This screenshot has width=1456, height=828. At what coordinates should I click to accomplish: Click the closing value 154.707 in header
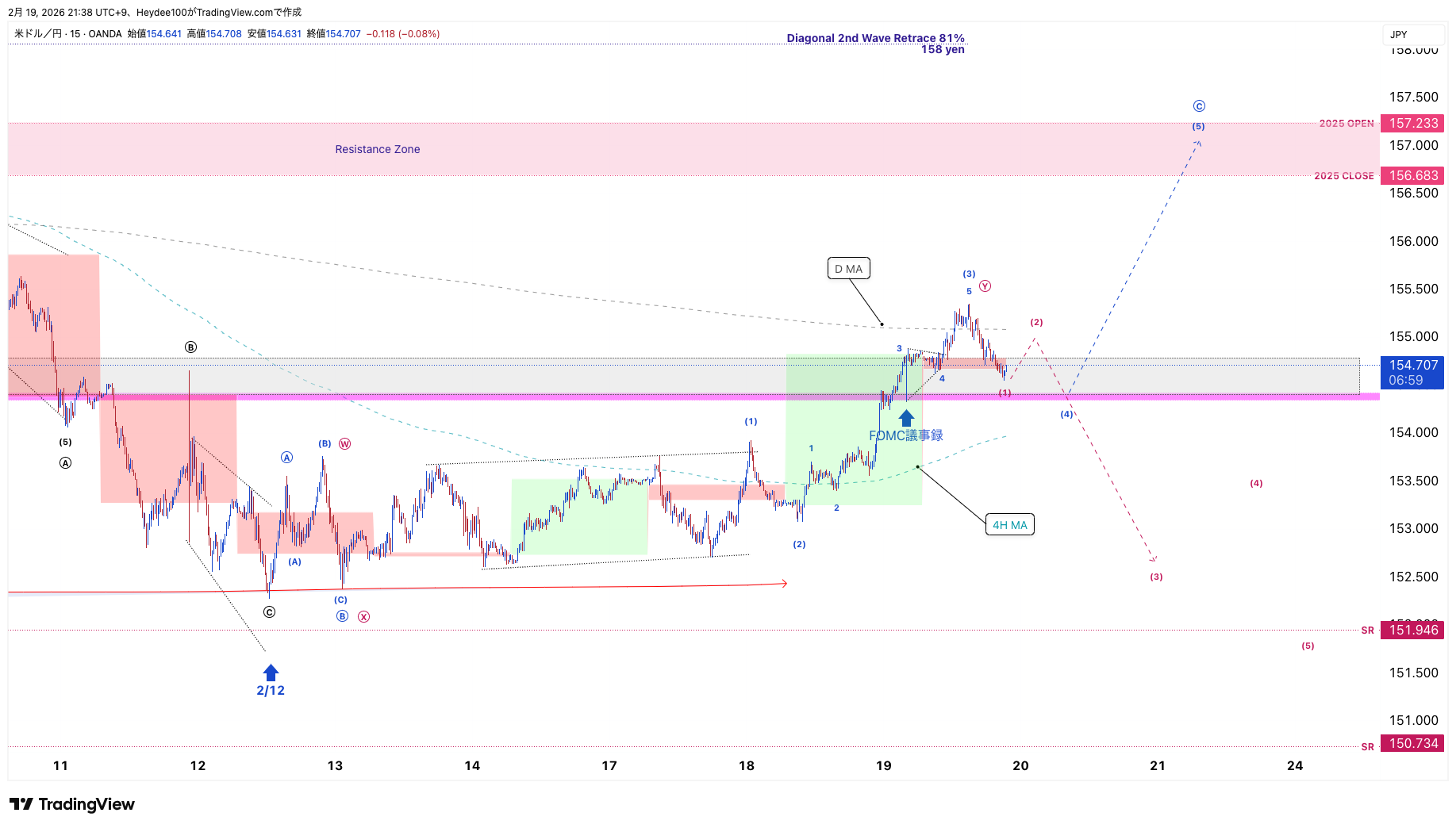point(344,34)
